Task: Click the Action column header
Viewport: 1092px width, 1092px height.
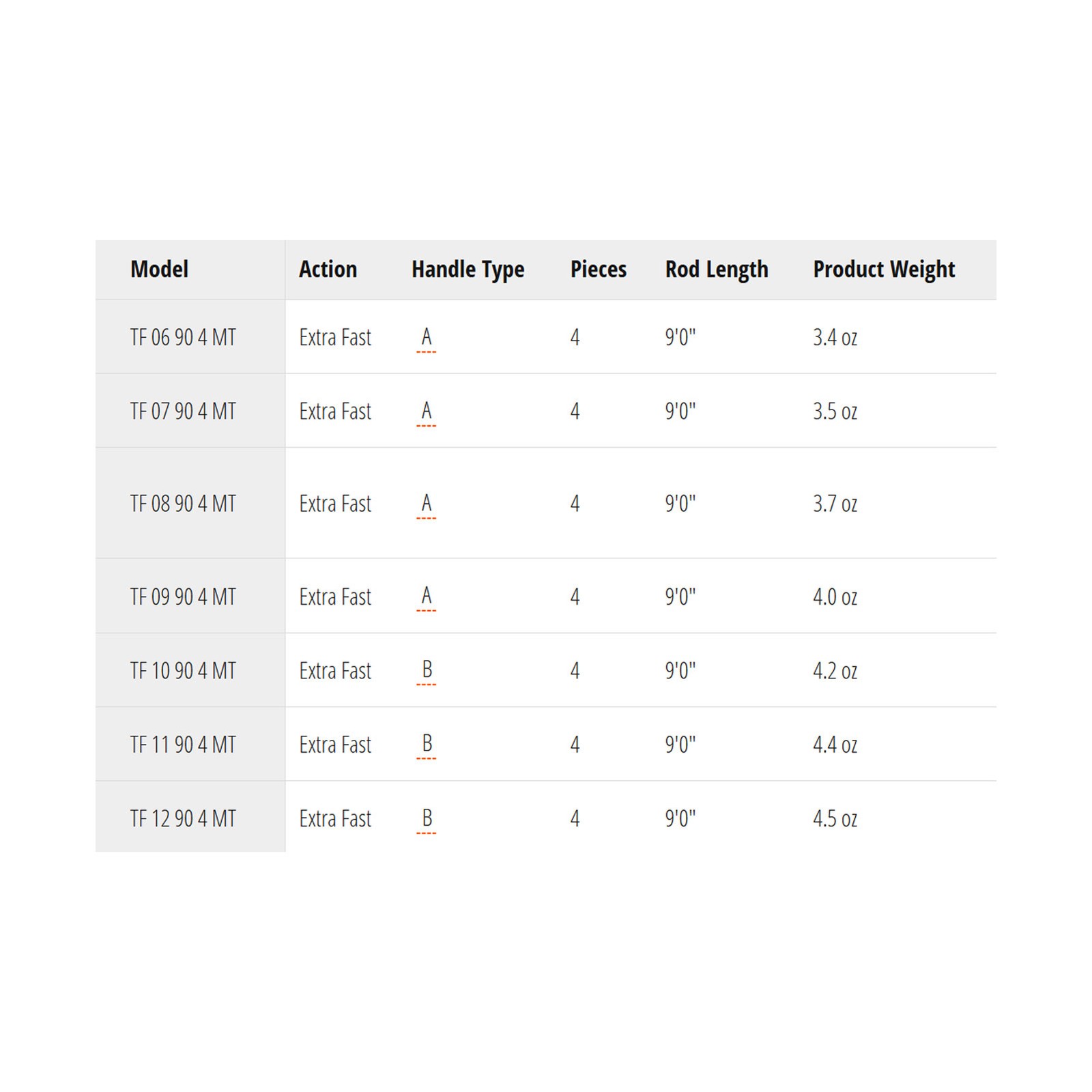Action: click(328, 269)
